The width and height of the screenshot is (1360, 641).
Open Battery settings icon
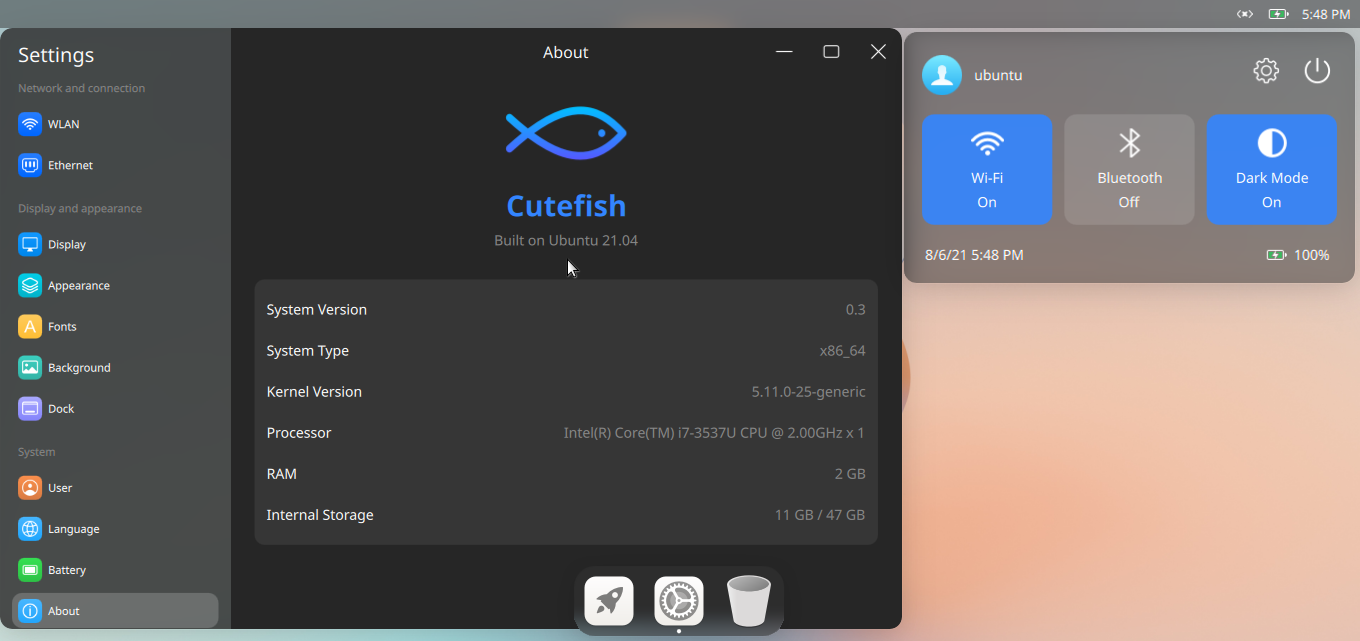[x=30, y=570]
